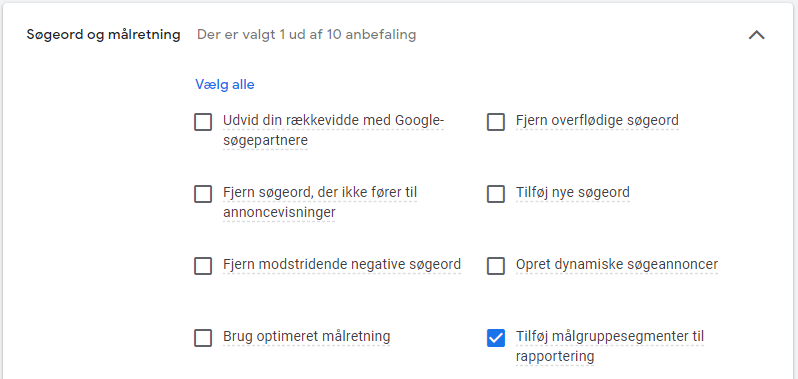This screenshot has width=798, height=379.
Task: Click the Vælg alle link
Action: [224, 84]
